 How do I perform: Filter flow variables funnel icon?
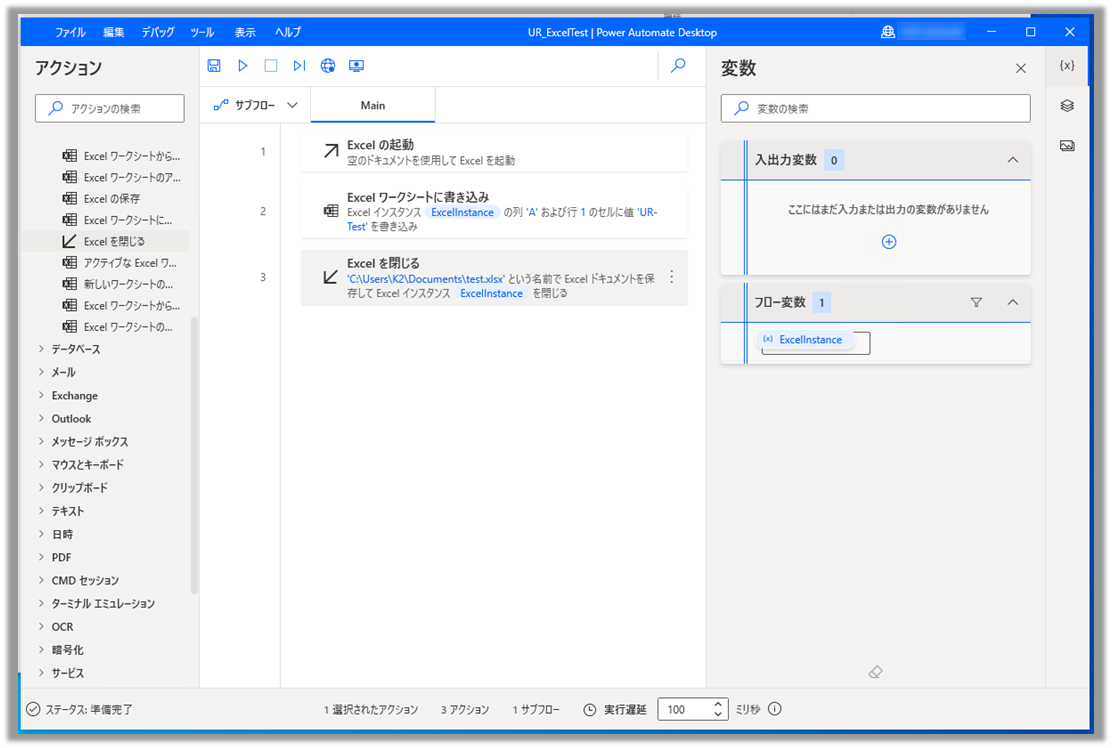tap(976, 303)
